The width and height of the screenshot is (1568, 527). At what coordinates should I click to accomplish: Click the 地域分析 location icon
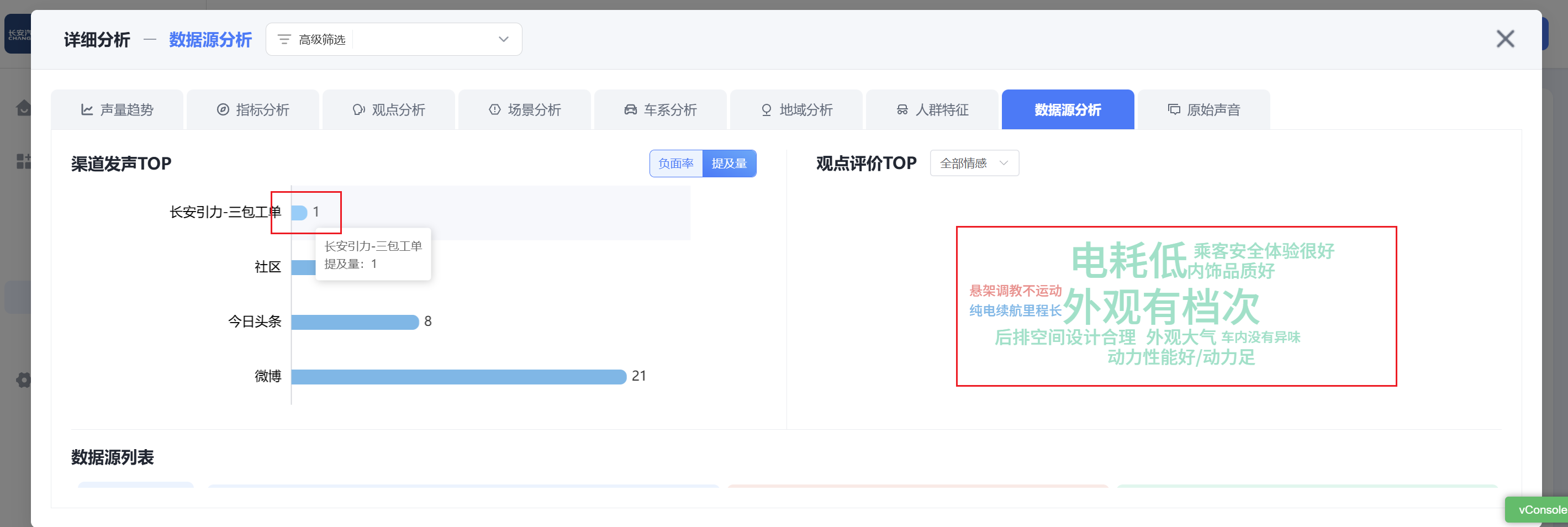click(x=767, y=110)
